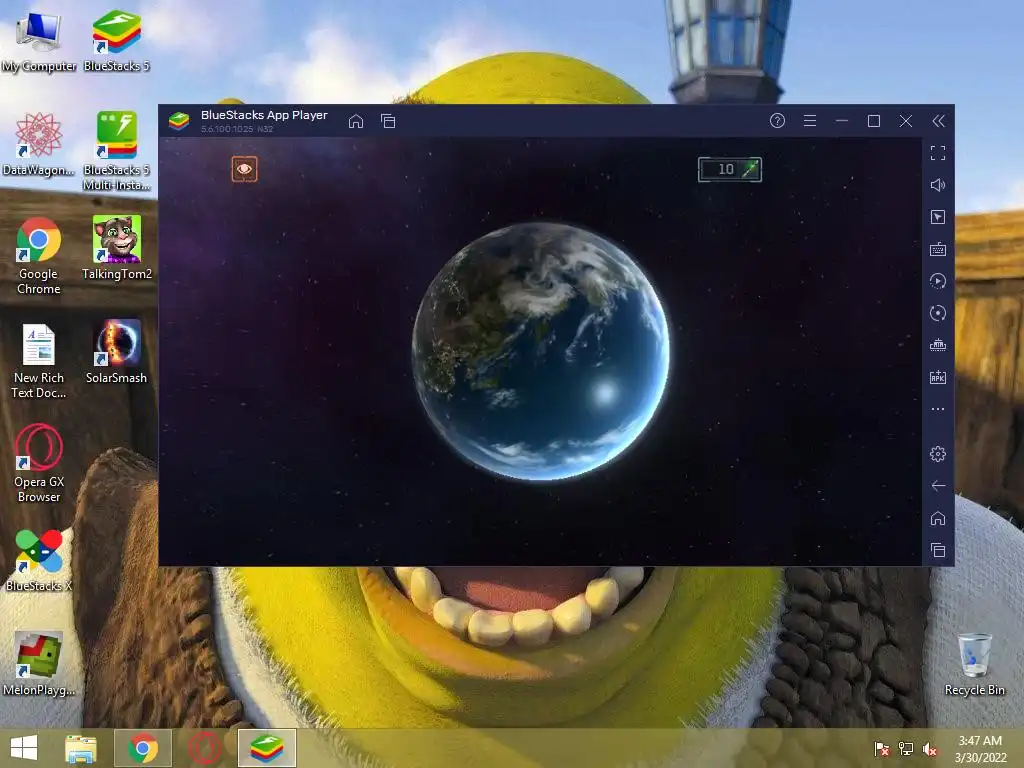The height and width of the screenshot is (768, 1024).
Task: Open the recent apps tabs icon in title bar
Action: click(x=388, y=121)
